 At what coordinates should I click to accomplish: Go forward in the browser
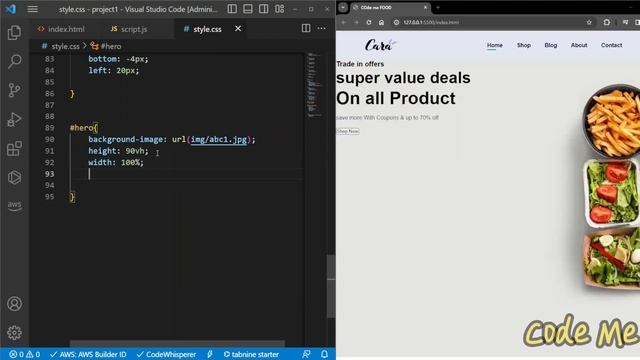click(x=356, y=22)
